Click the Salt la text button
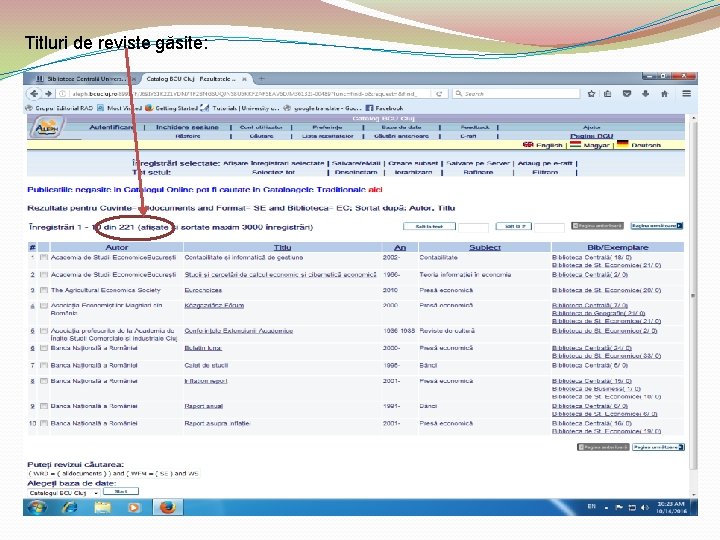This screenshot has width=720, height=540. coord(429,226)
